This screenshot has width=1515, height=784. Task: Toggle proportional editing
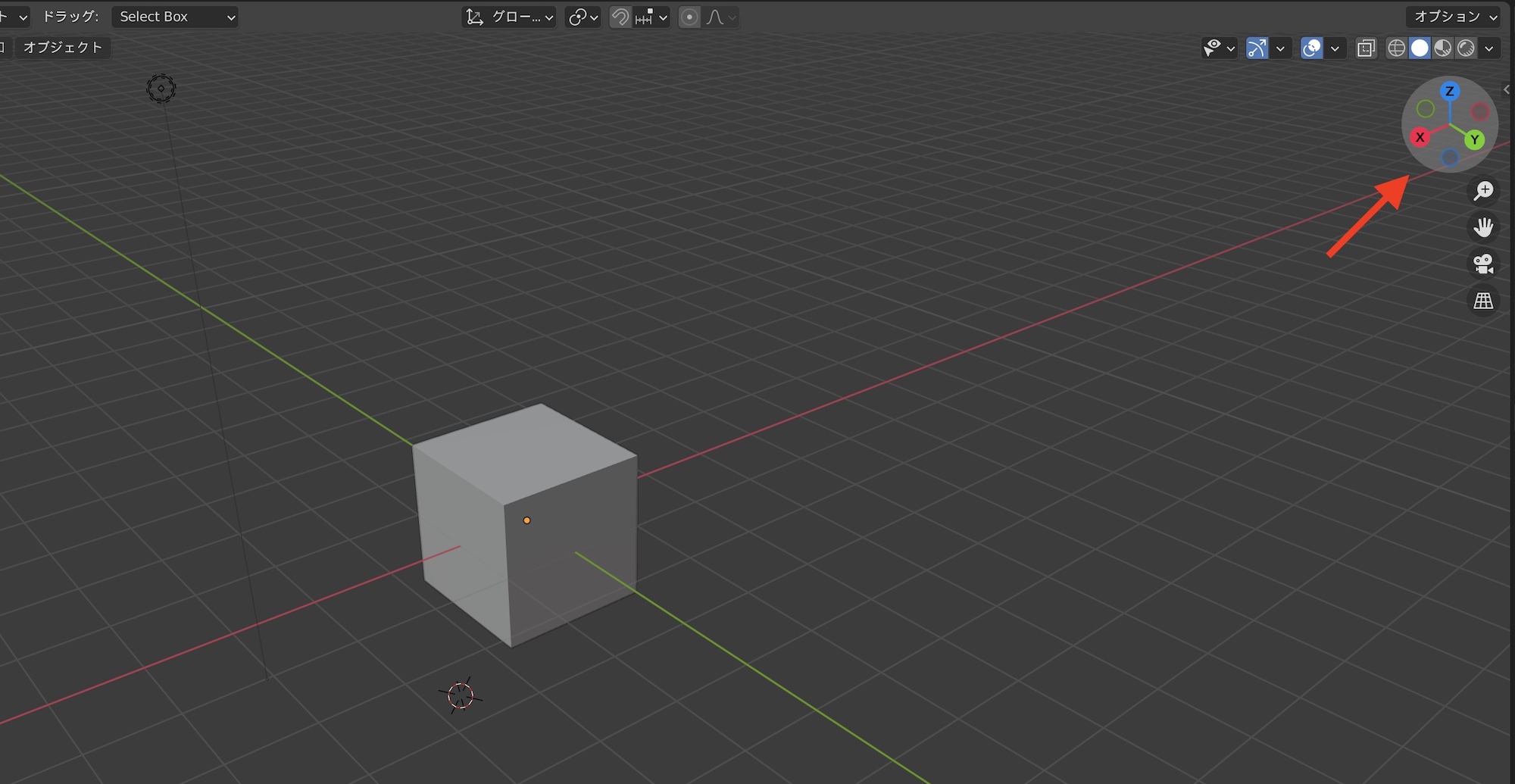689,17
